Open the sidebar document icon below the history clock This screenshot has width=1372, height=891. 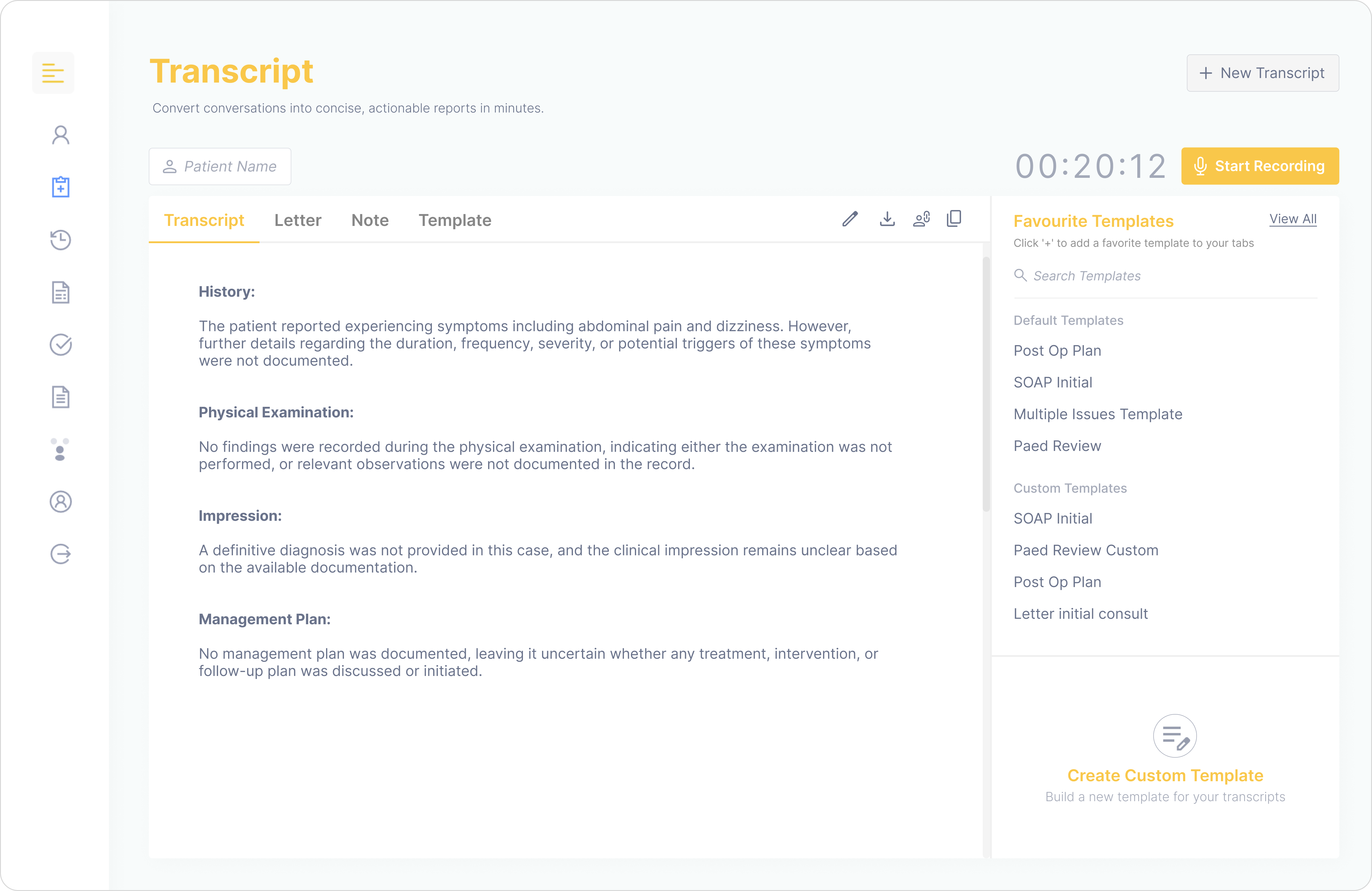(60, 292)
